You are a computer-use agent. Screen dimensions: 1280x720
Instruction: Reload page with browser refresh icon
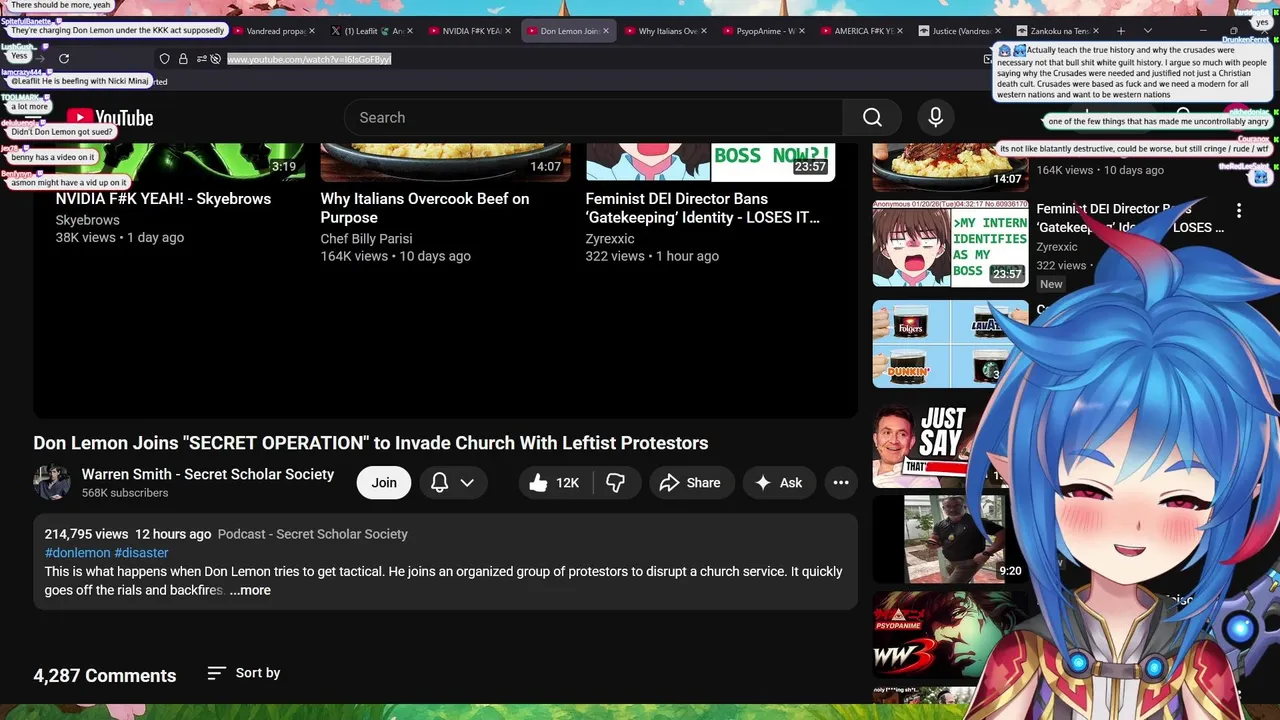click(64, 59)
